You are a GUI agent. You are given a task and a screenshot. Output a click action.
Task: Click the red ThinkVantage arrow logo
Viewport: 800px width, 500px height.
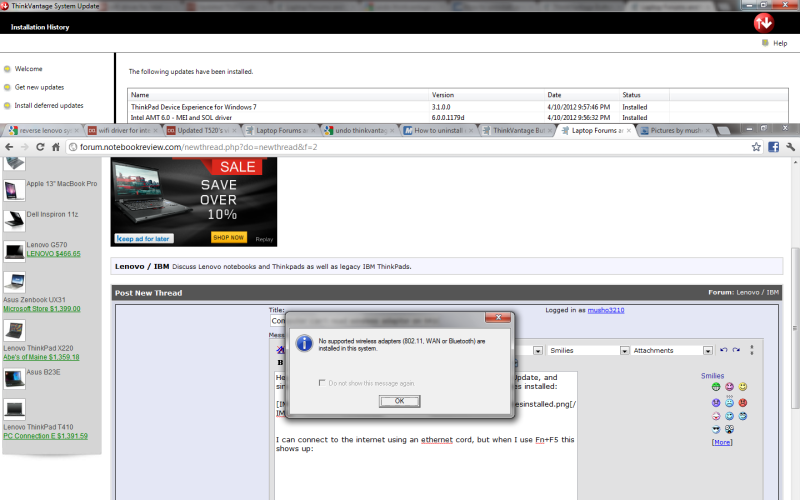764,22
